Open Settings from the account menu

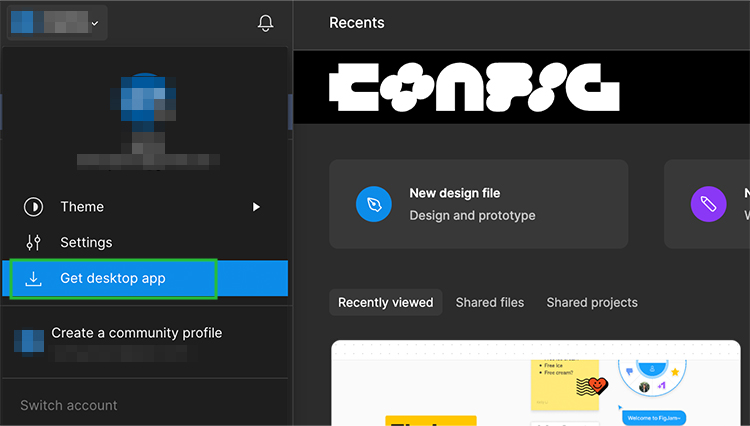[x=145, y=242]
